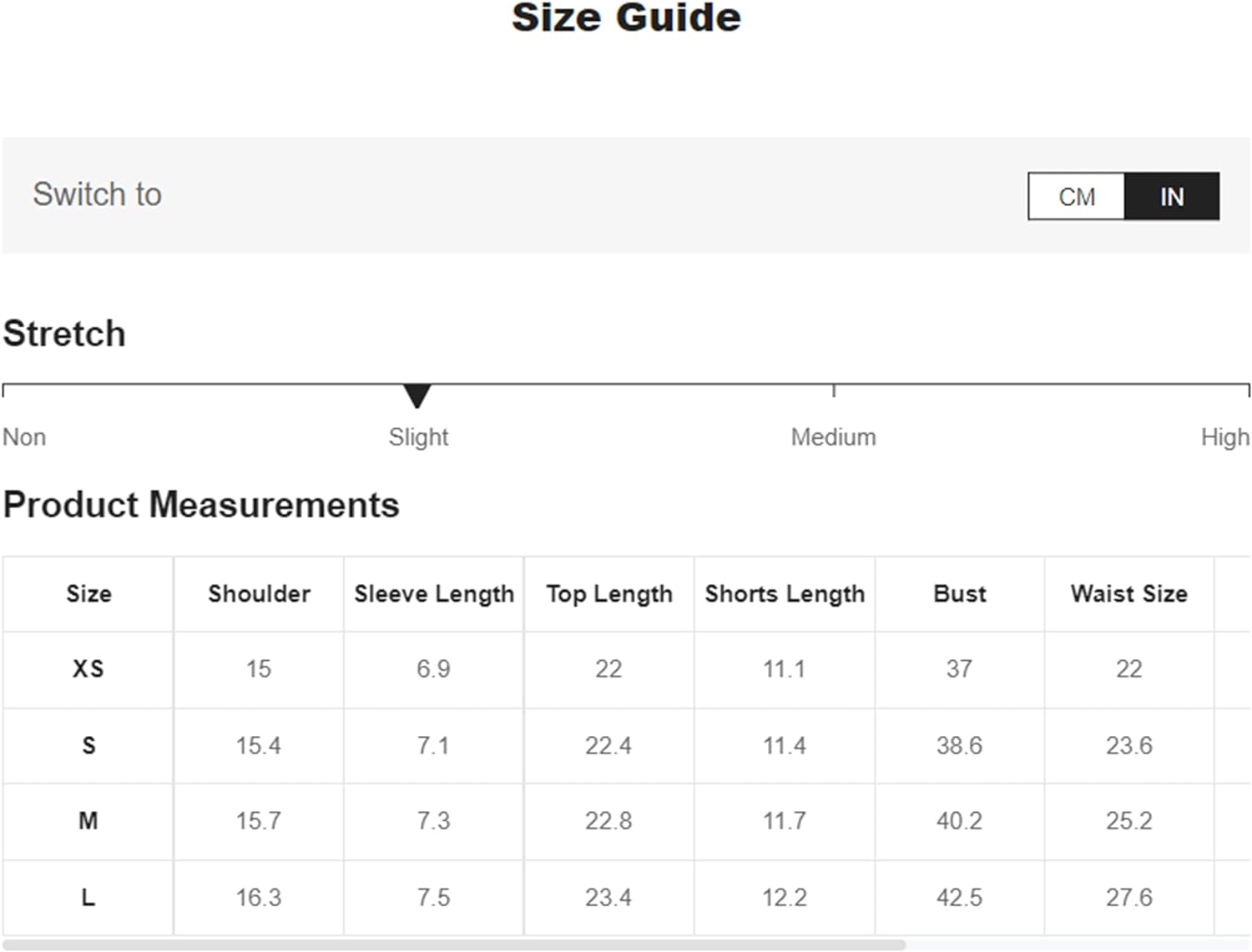
Task: Click the Shorts Length column header
Action: (x=785, y=594)
